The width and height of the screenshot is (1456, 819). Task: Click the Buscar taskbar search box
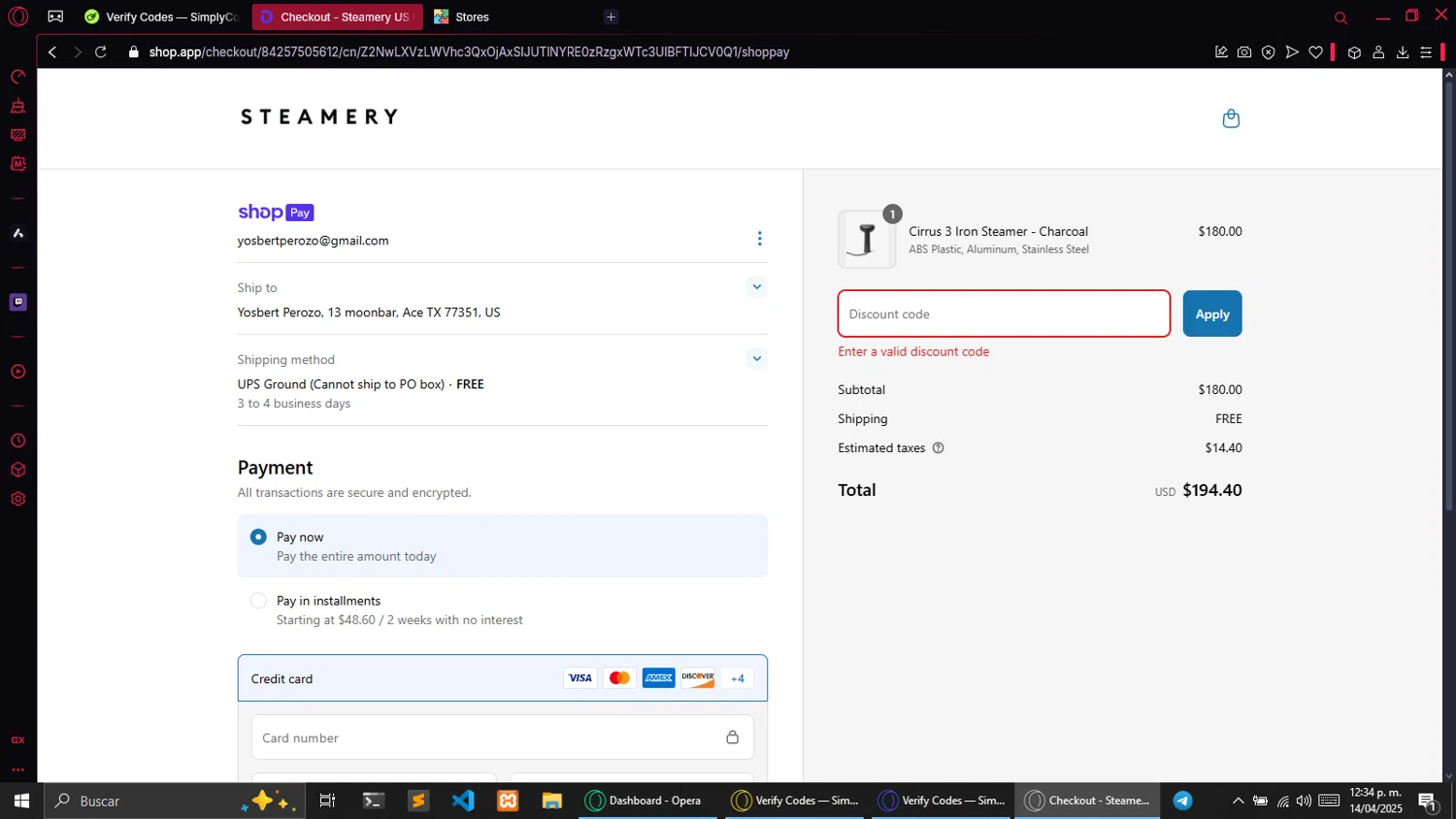pyautogui.click(x=175, y=801)
